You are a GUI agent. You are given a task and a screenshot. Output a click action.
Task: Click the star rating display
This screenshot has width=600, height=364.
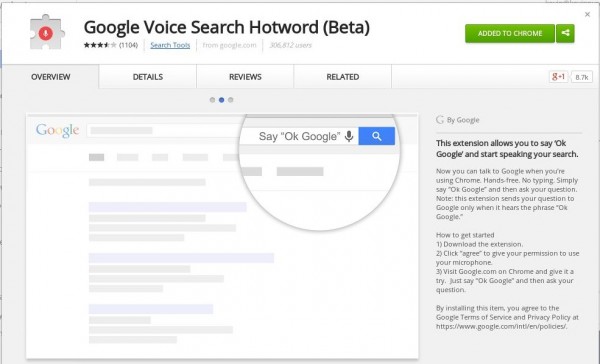pyautogui.click(x=100, y=45)
